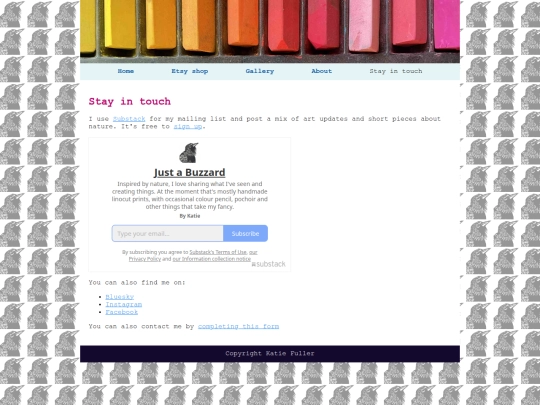
Task: Open the Etsy shop link
Action: point(190,71)
